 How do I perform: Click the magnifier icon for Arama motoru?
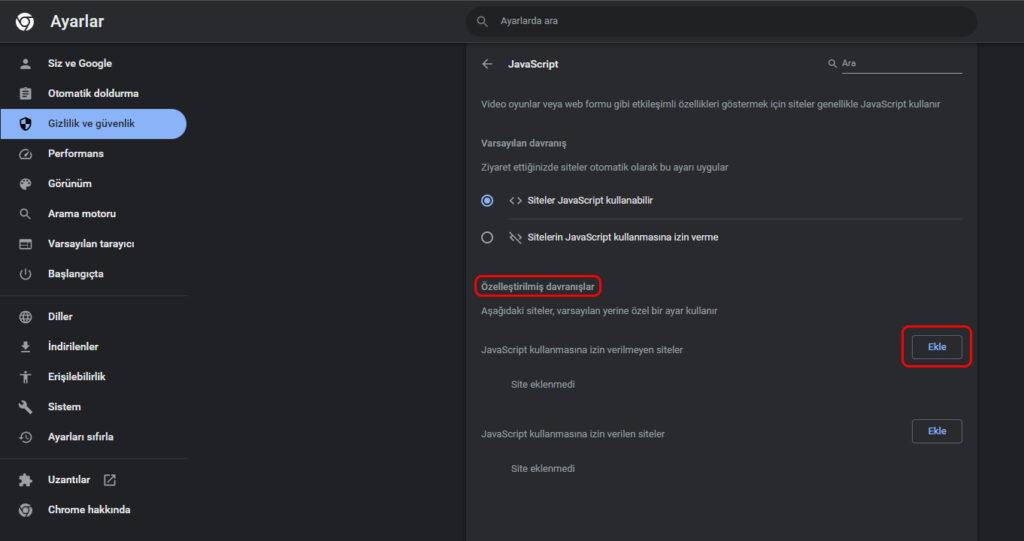pos(25,214)
